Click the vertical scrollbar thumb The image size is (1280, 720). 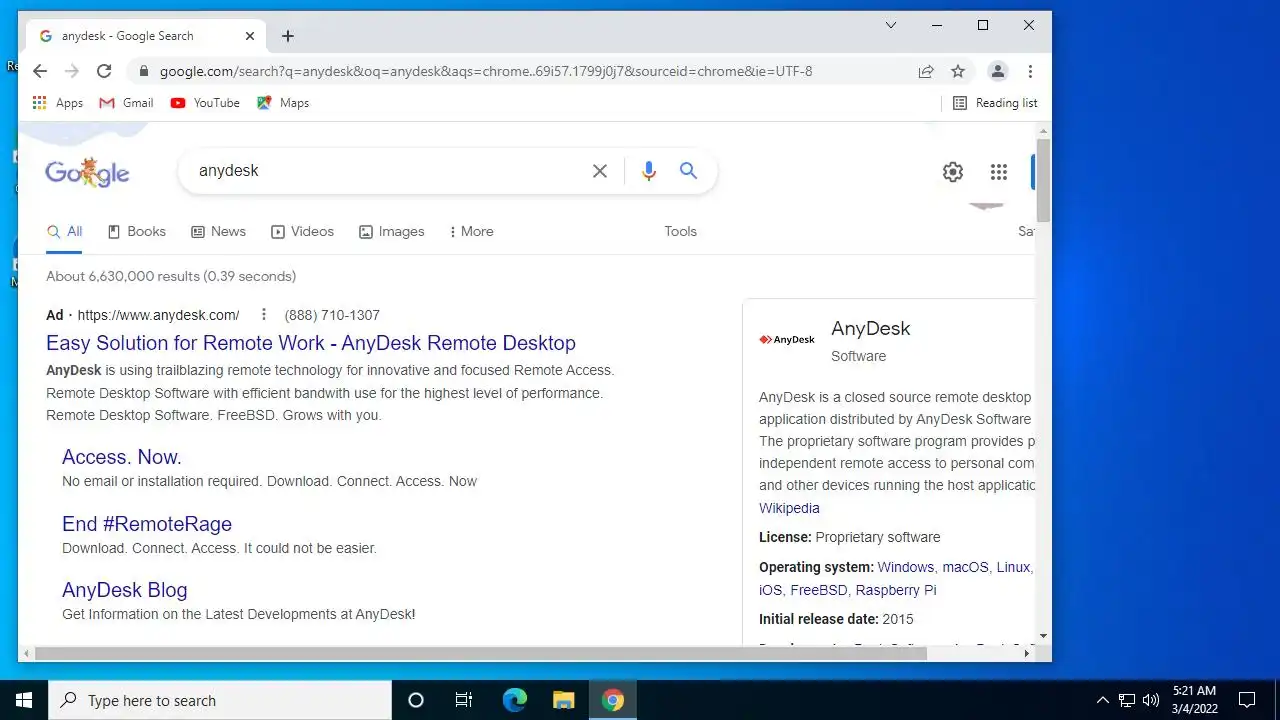(x=1043, y=180)
